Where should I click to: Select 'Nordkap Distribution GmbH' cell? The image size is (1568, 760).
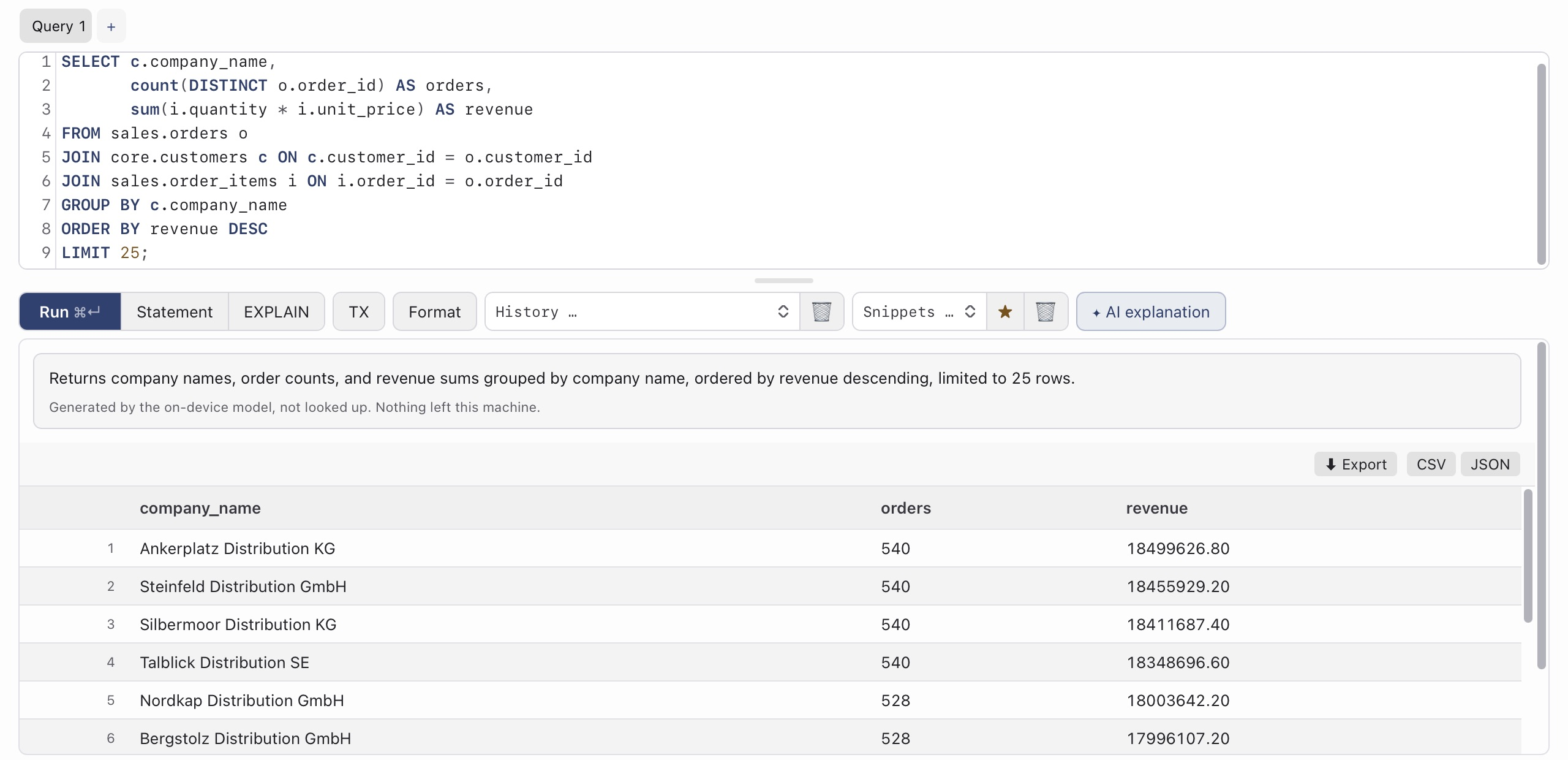(x=242, y=701)
